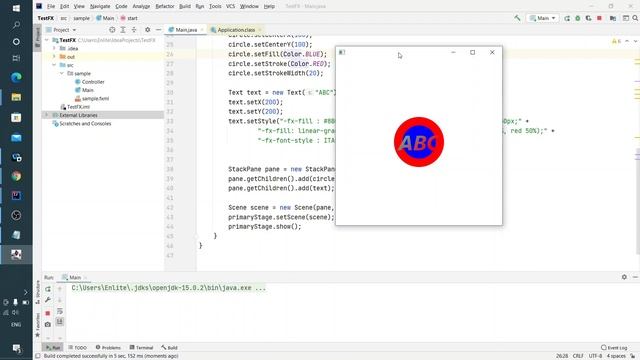
Task: Switch to the Application.class editor tab
Action: (x=236, y=30)
